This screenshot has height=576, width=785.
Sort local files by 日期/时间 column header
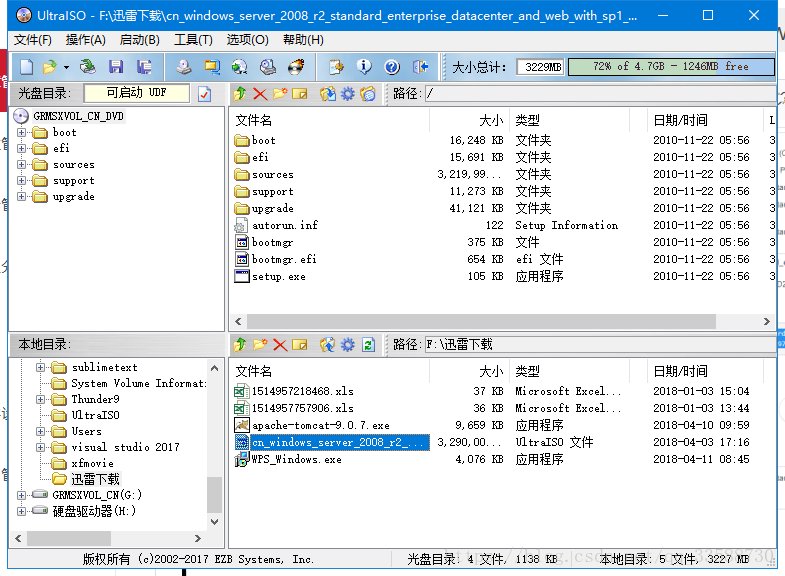(x=704, y=371)
